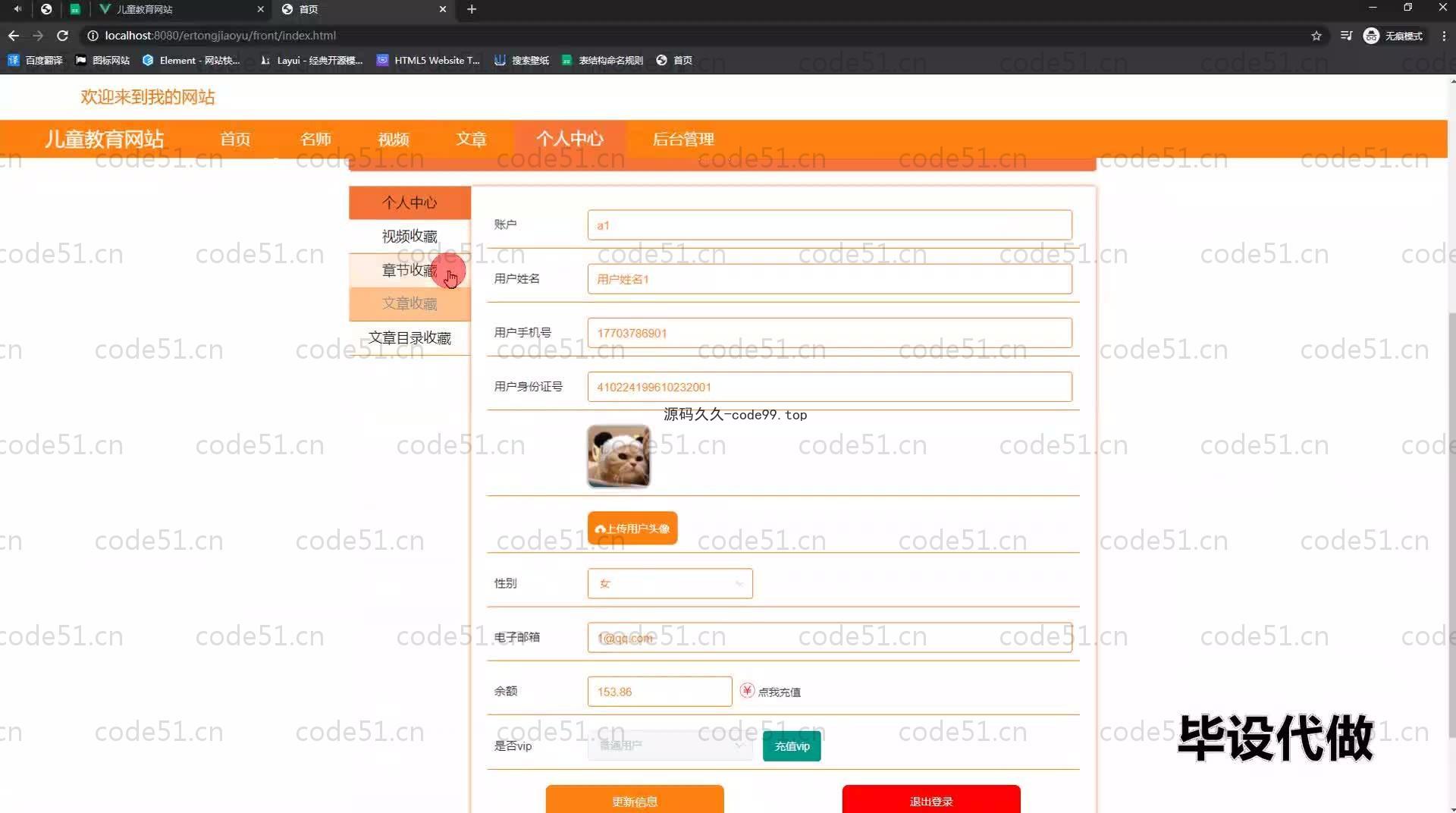
Task: Open the 百度翻译 bookmark
Action: [x=35, y=60]
